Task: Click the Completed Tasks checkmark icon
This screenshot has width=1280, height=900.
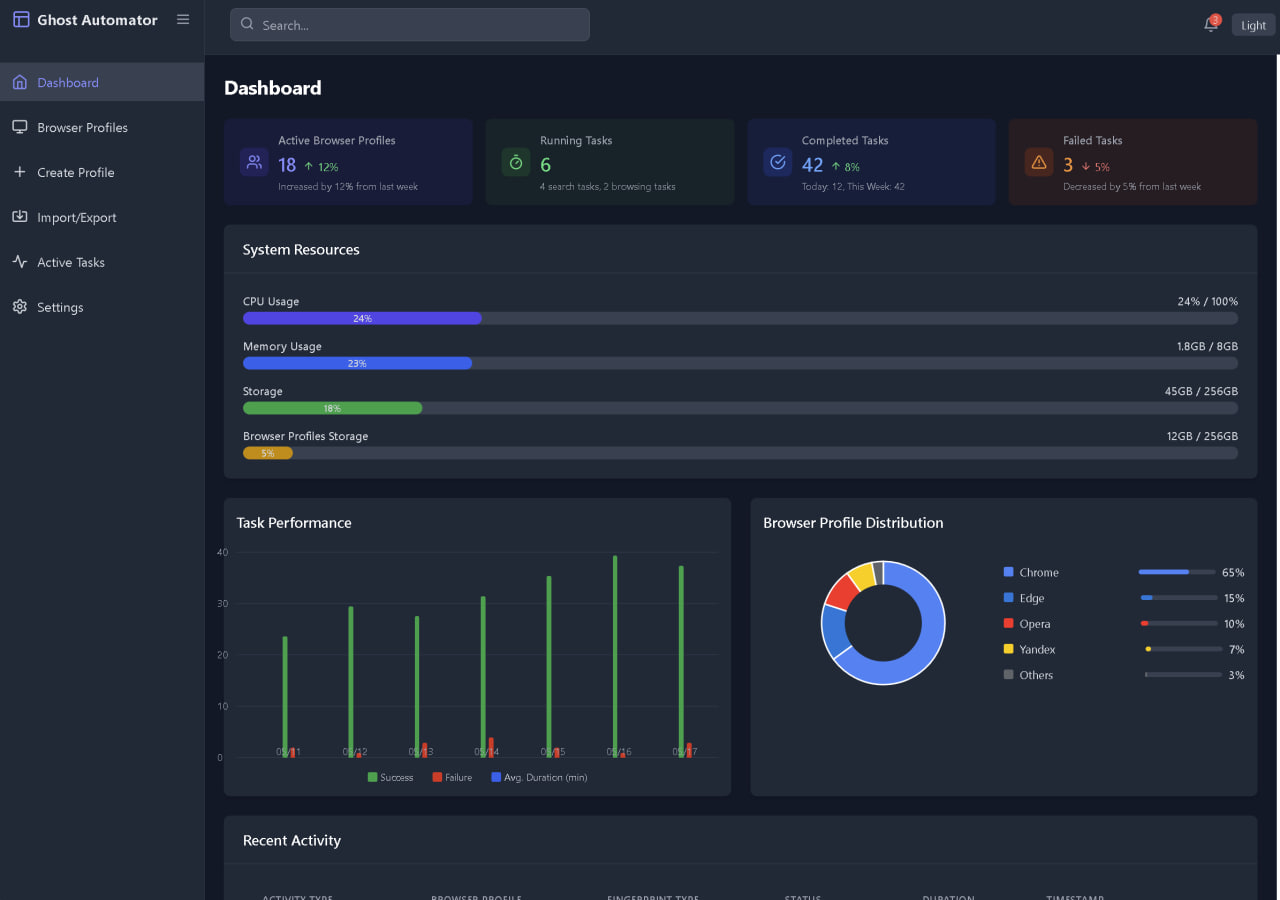Action: click(x=778, y=162)
